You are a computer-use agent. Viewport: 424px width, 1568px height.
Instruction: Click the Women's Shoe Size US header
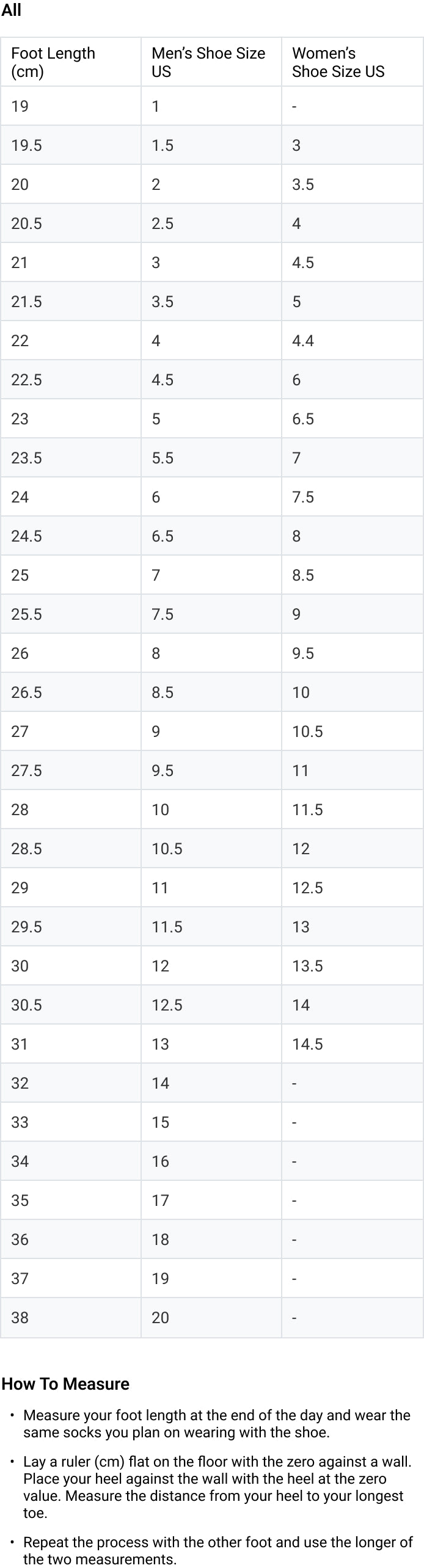(353, 62)
